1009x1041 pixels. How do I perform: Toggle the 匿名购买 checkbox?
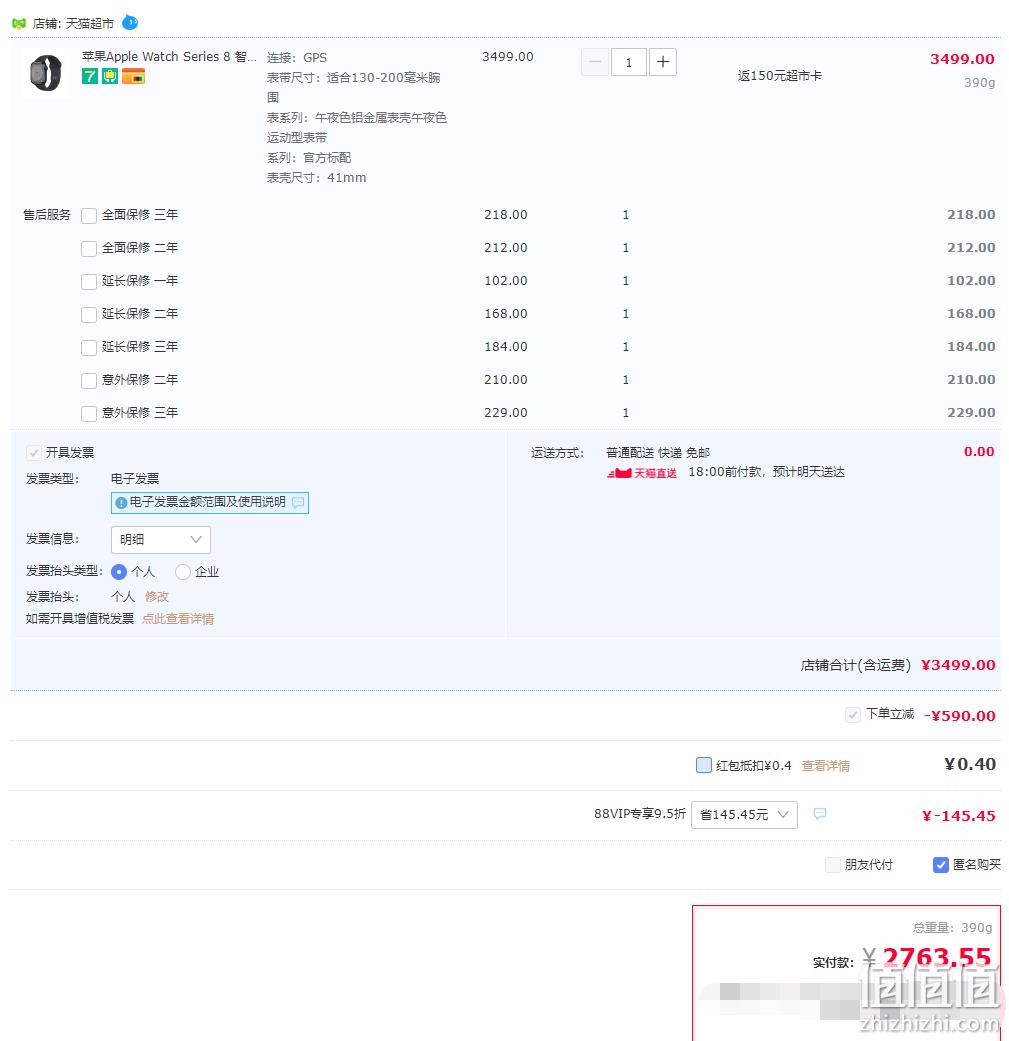[941, 864]
